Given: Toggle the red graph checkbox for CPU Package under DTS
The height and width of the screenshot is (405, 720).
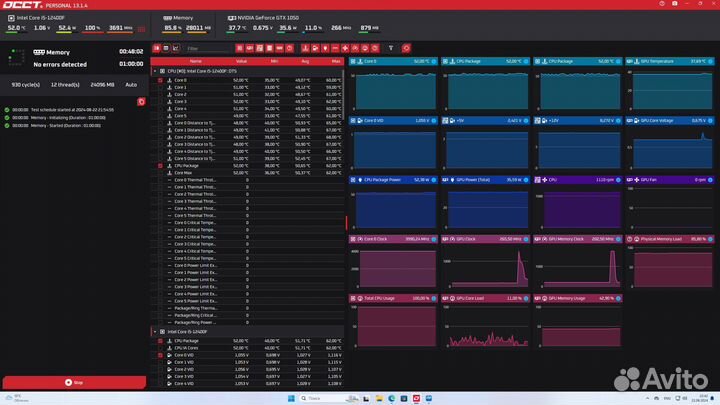Looking at the screenshot, I should [x=160, y=166].
